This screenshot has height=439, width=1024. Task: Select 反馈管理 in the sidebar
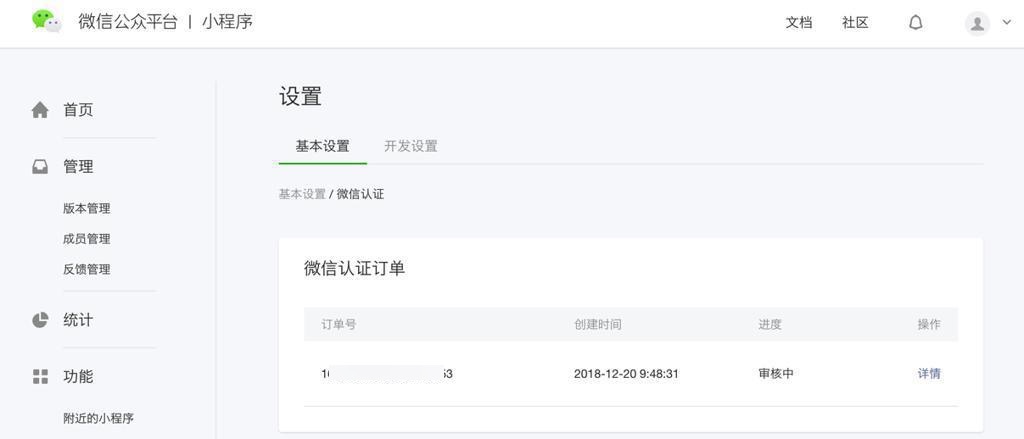(x=86, y=269)
